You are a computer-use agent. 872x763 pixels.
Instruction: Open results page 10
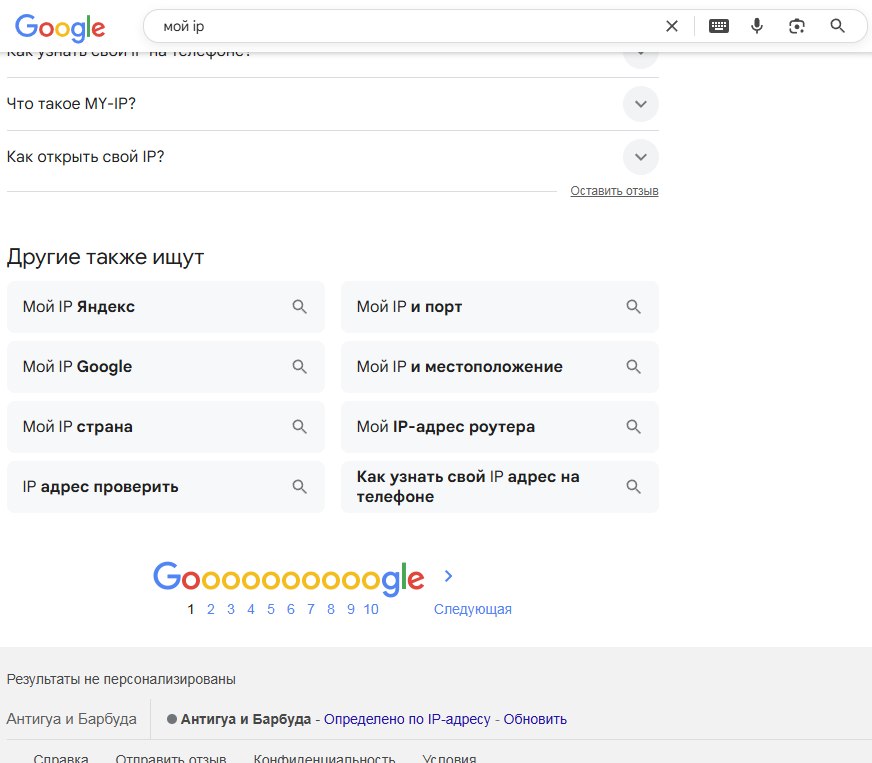pos(371,609)
